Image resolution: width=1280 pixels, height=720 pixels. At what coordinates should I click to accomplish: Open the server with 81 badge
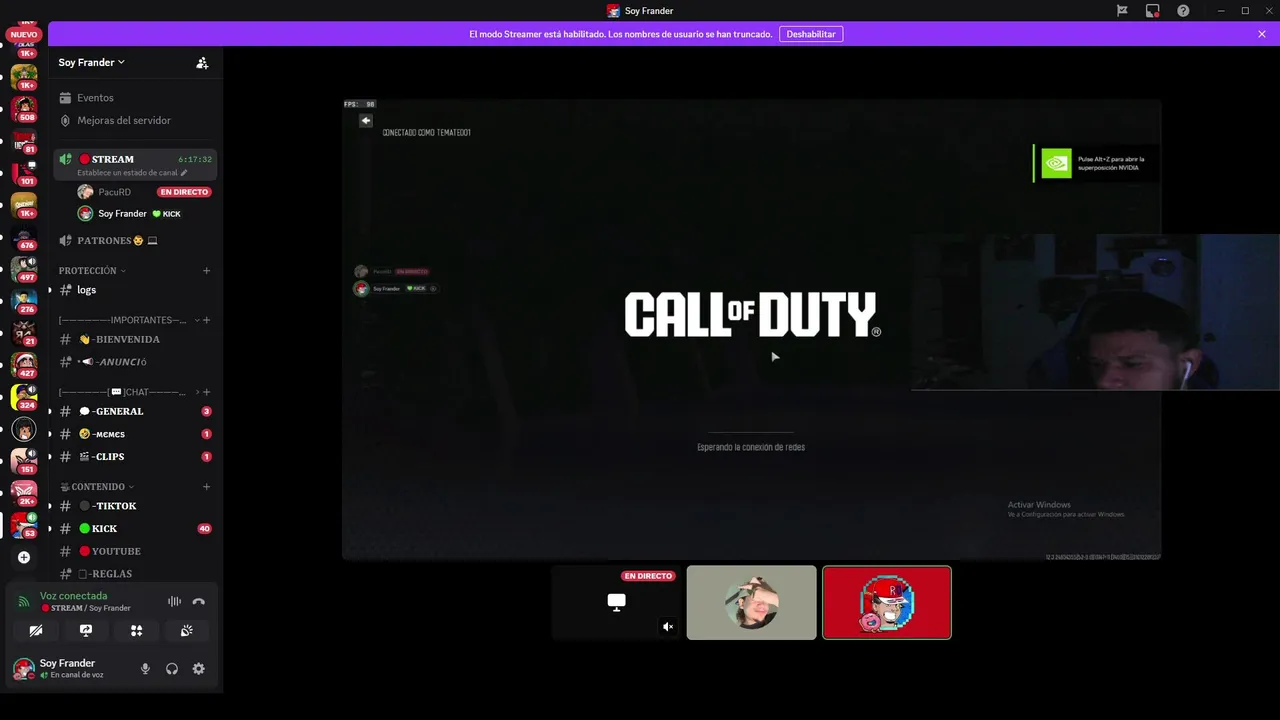point(24,140)
